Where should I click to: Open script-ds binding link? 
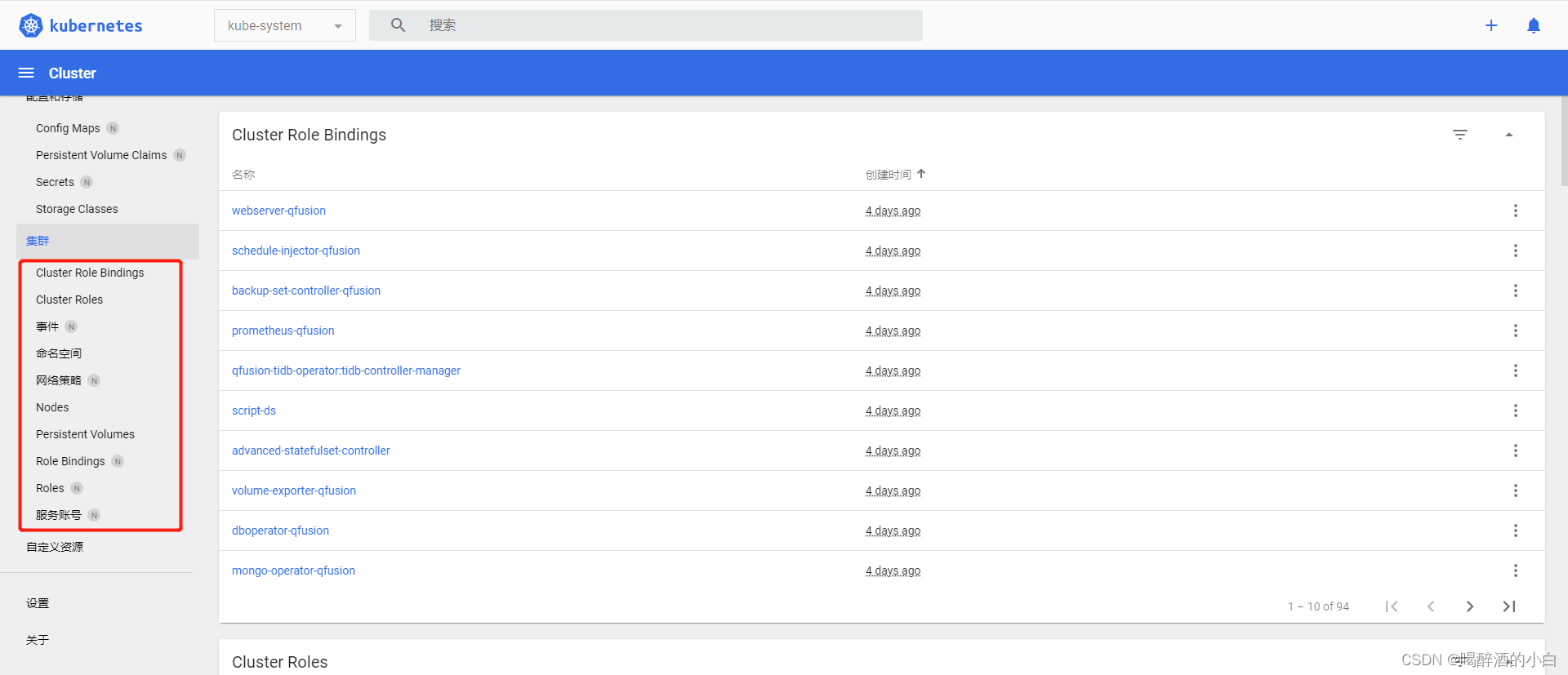click(x=254, y=411)
